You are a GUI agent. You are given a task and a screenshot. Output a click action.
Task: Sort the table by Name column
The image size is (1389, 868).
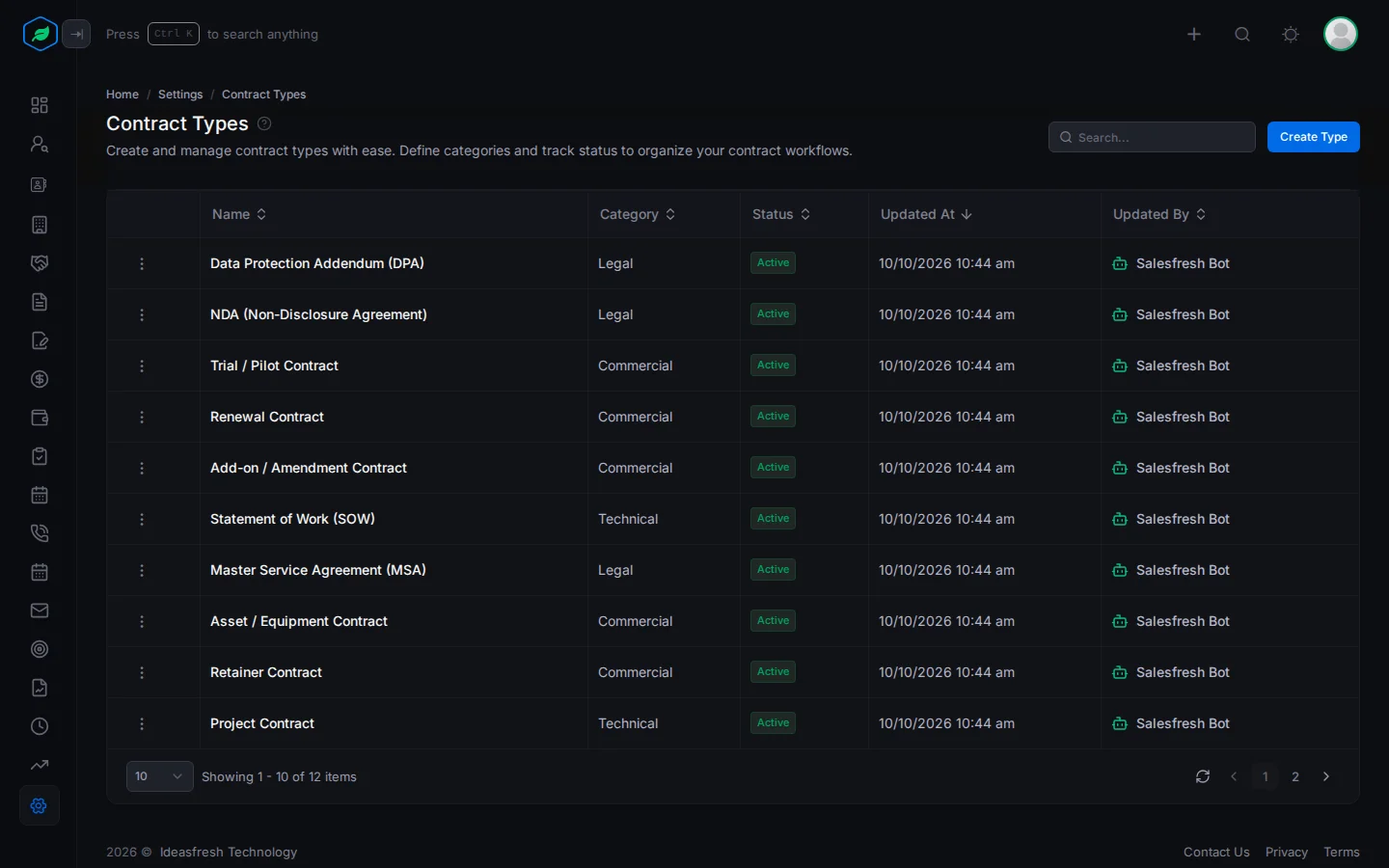[239, 214]
